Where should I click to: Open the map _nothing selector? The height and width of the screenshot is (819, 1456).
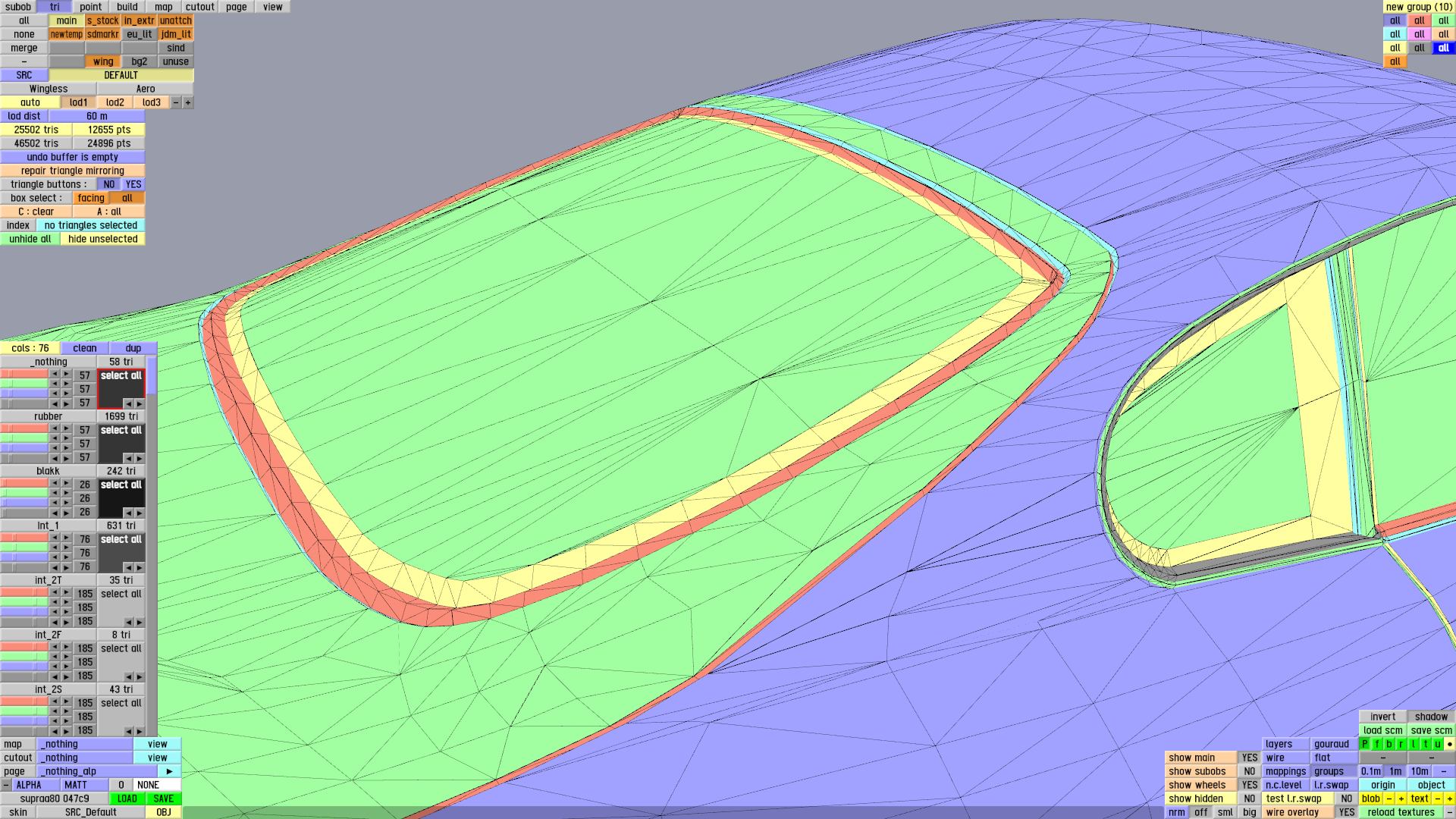[x=85, y=744]
